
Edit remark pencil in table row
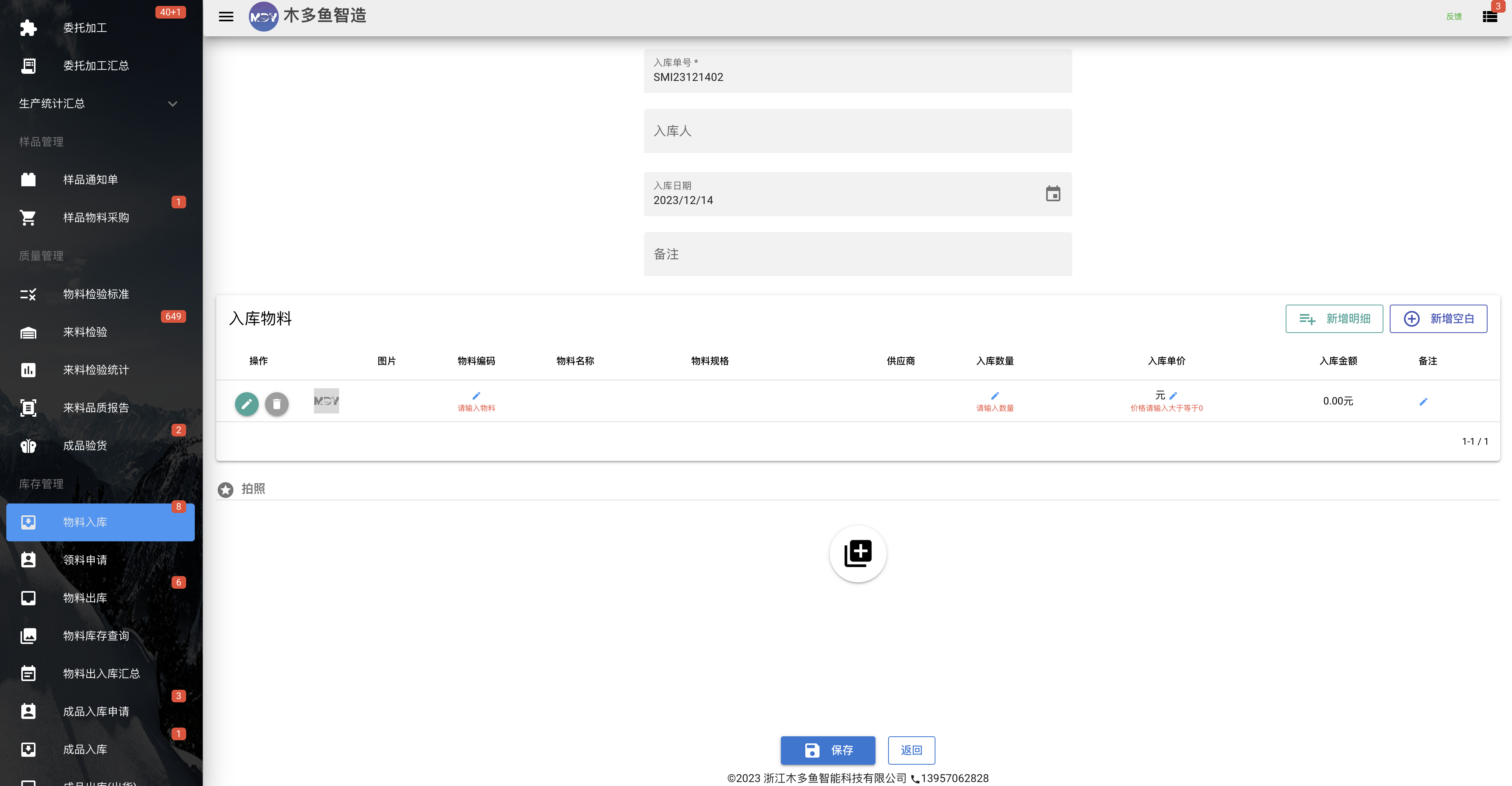1423,402
